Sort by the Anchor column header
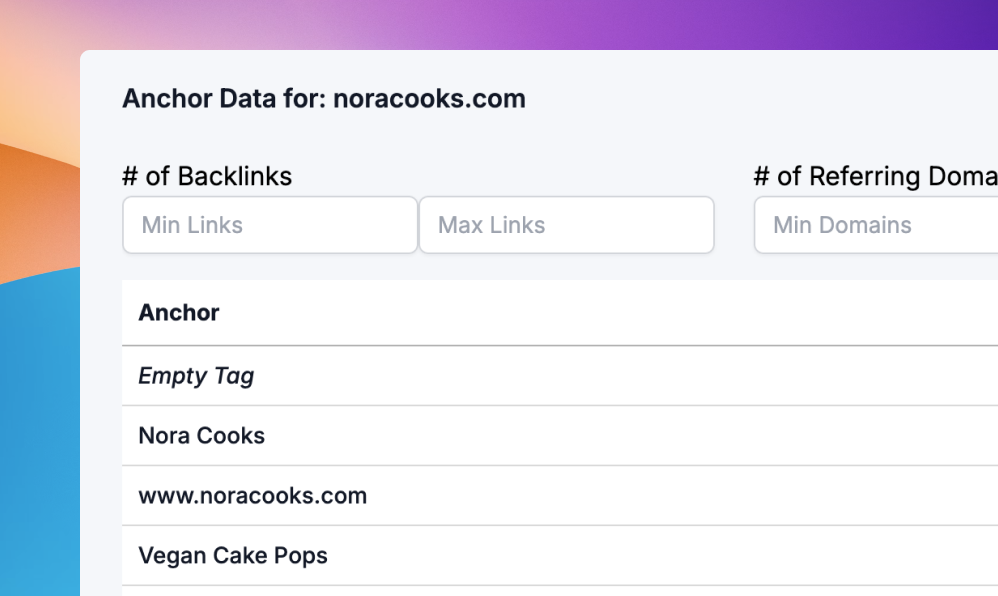The height and width of the screenshot is (596, 998). [179, 313]
